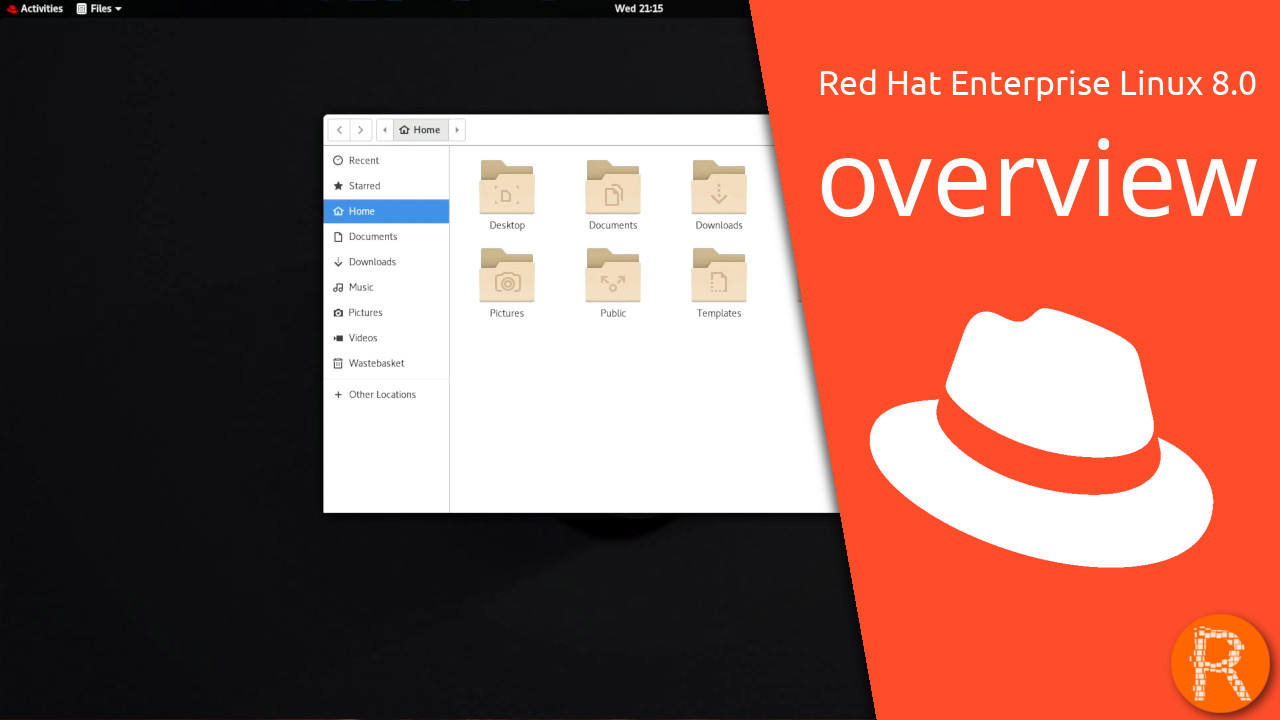Click the clock showing Wed 21:15
This screenshot has height=720, width=1280.
[x=638, y=8]
